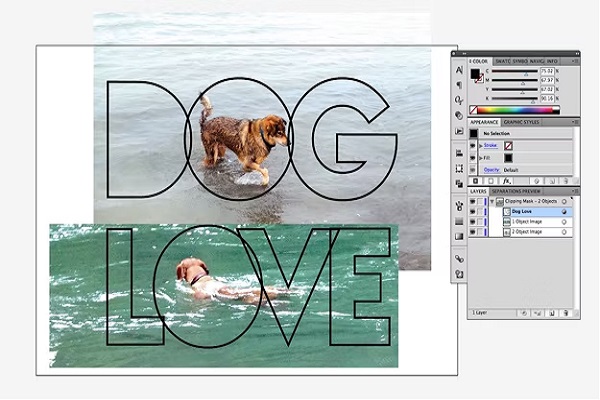The width and height of the screenshot is (600, 400).
Task: Open the Character panel icon
Action: tap(459, 71)
